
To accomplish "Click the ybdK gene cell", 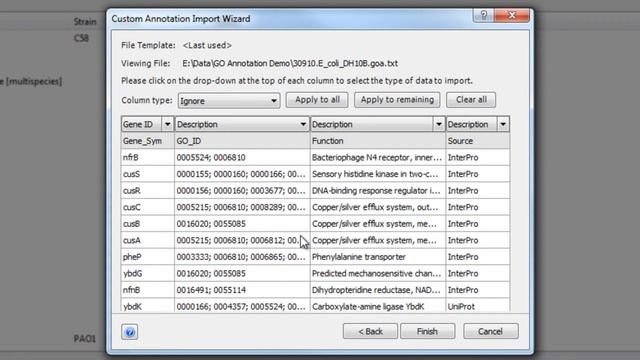I will [x=147, y=306].
